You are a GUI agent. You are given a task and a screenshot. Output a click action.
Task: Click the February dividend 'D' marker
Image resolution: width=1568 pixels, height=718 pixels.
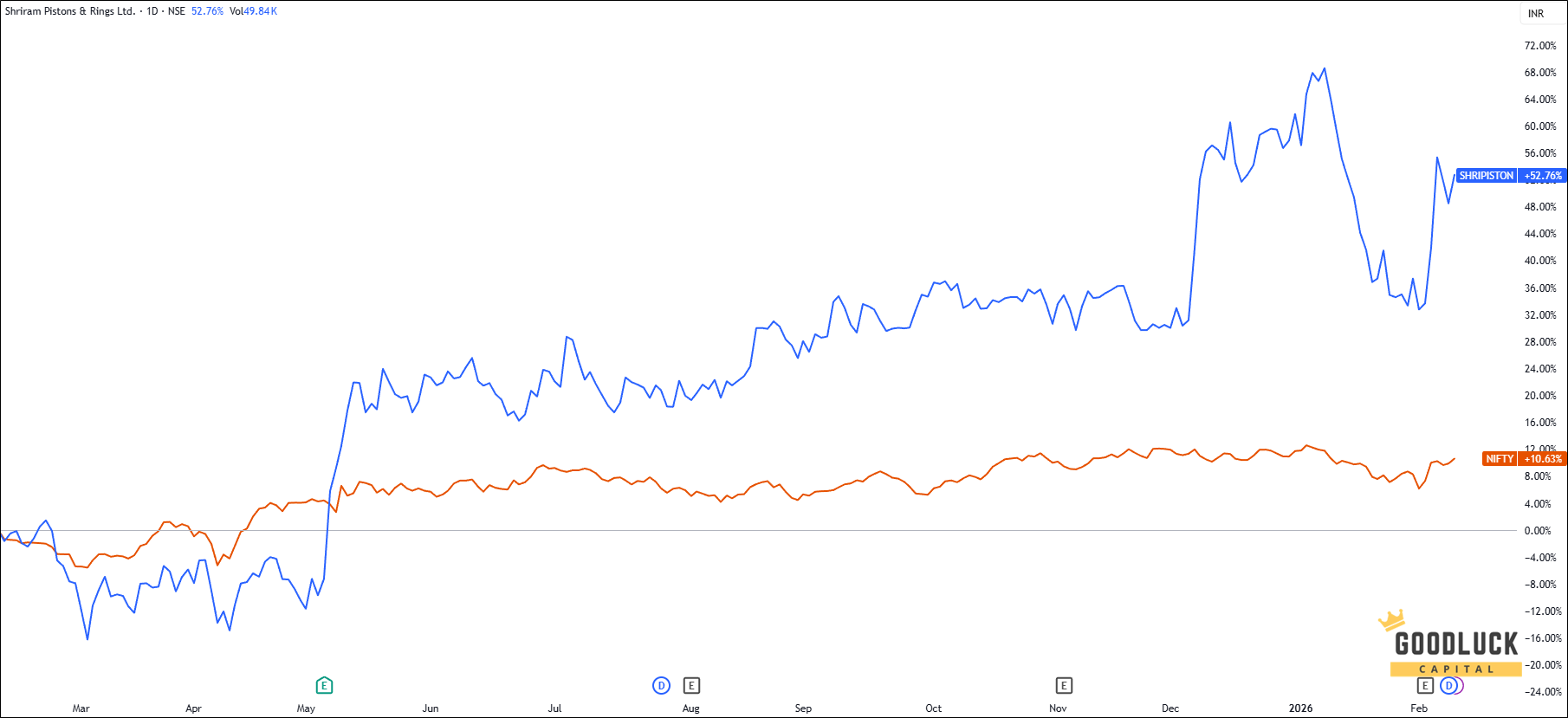pyautogui.click(x=1448, y=686)
